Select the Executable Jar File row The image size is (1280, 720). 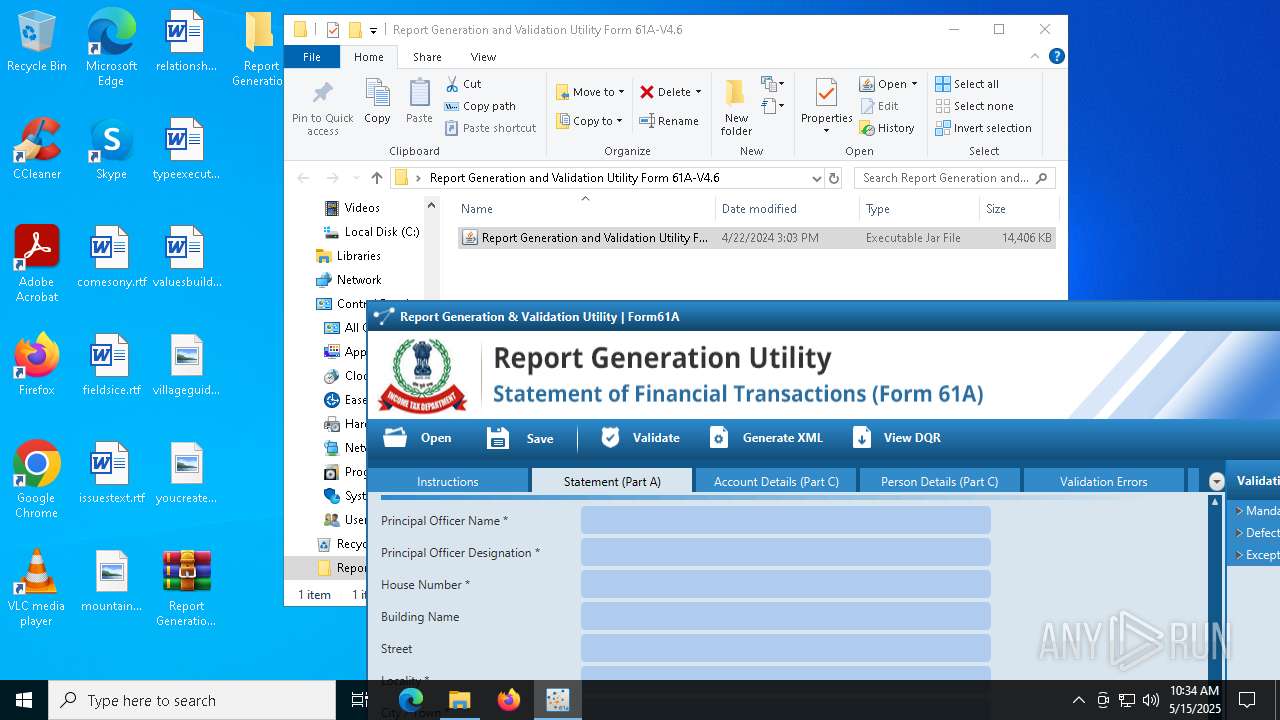click(x=756, y=238)
